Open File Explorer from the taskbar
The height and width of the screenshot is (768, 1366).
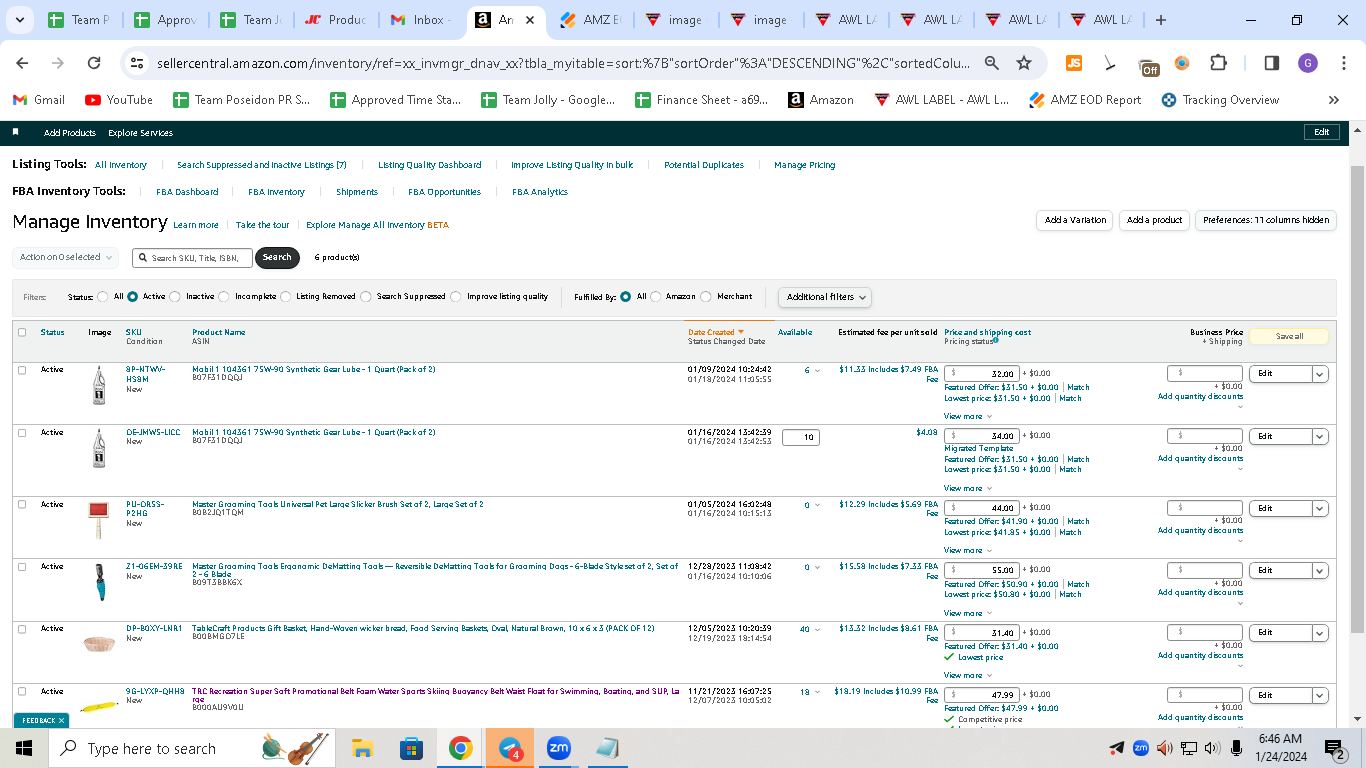point(362,748)
